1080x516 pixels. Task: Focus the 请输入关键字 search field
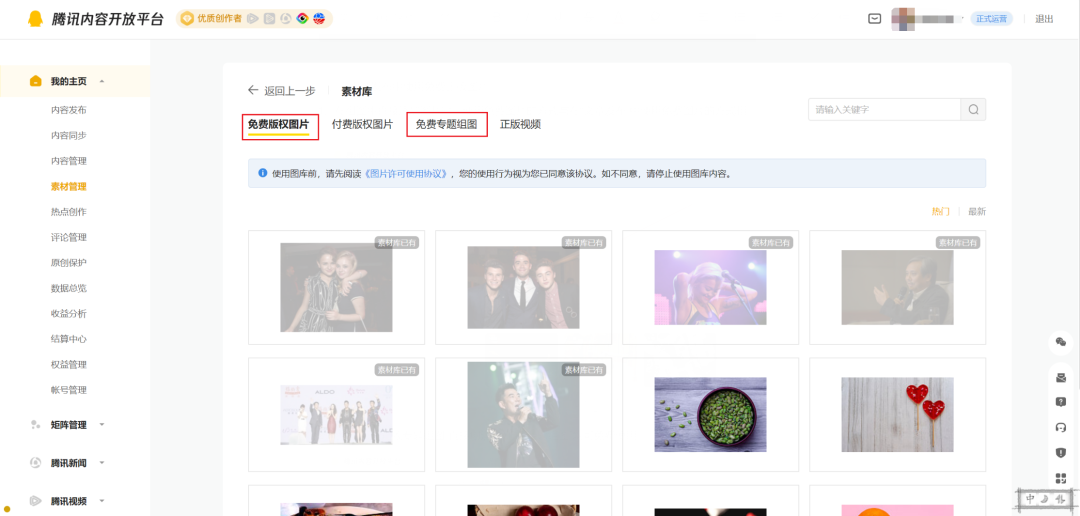(x=884, y=110)
